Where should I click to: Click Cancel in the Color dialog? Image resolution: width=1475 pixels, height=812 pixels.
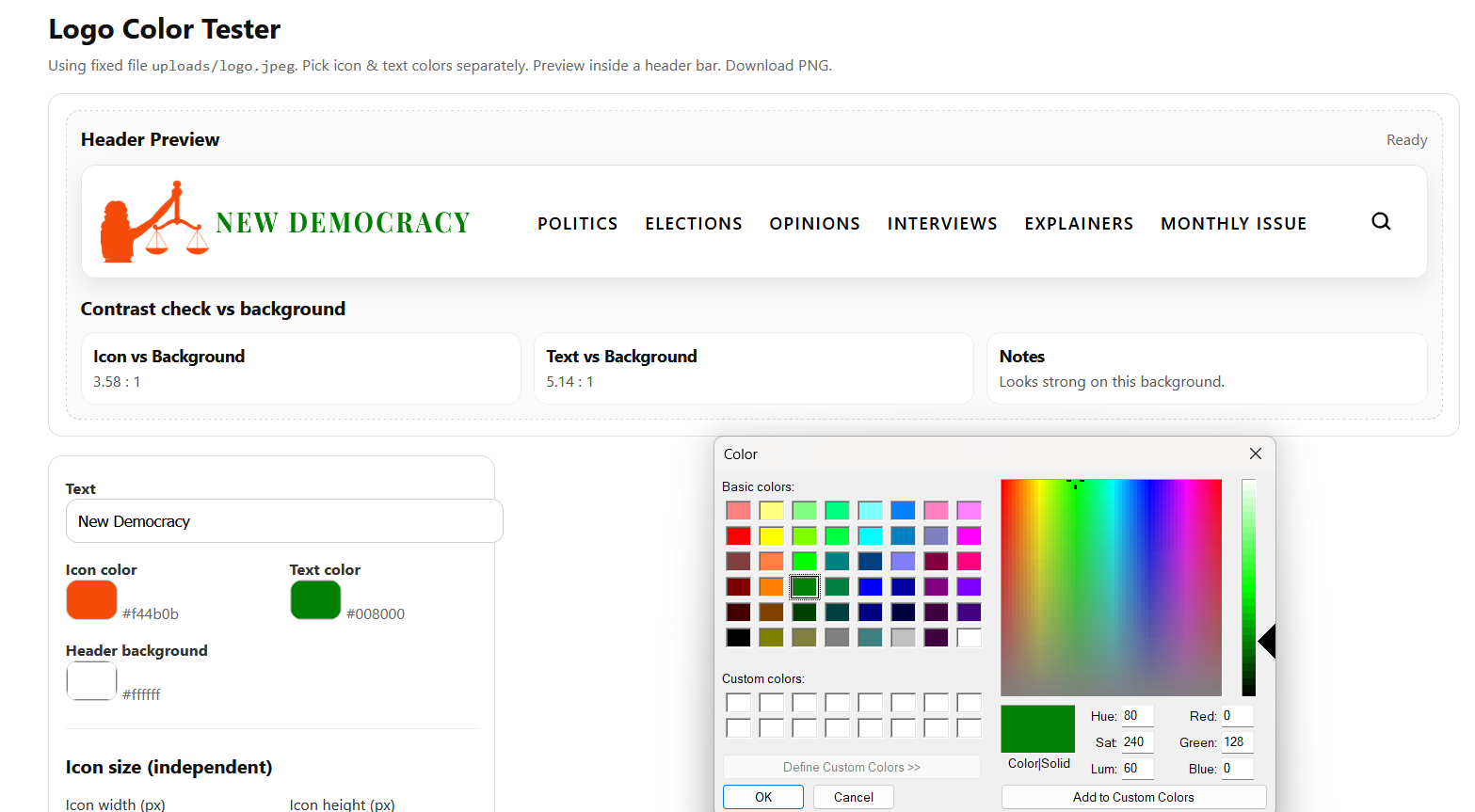tap(854, 797)
